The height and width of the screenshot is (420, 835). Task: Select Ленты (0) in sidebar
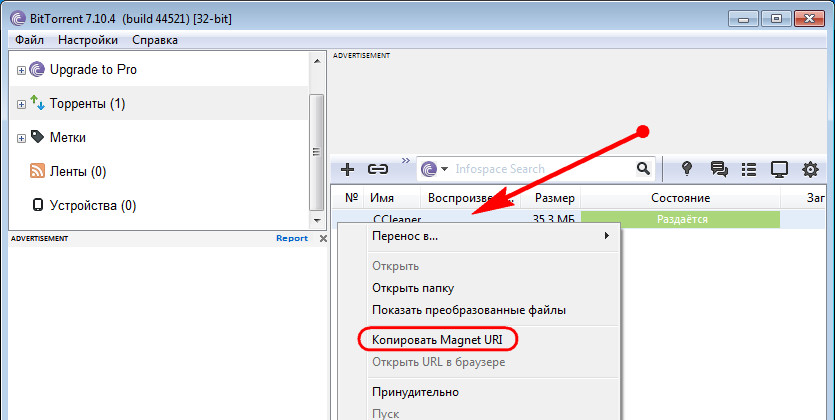pos(78,171)
